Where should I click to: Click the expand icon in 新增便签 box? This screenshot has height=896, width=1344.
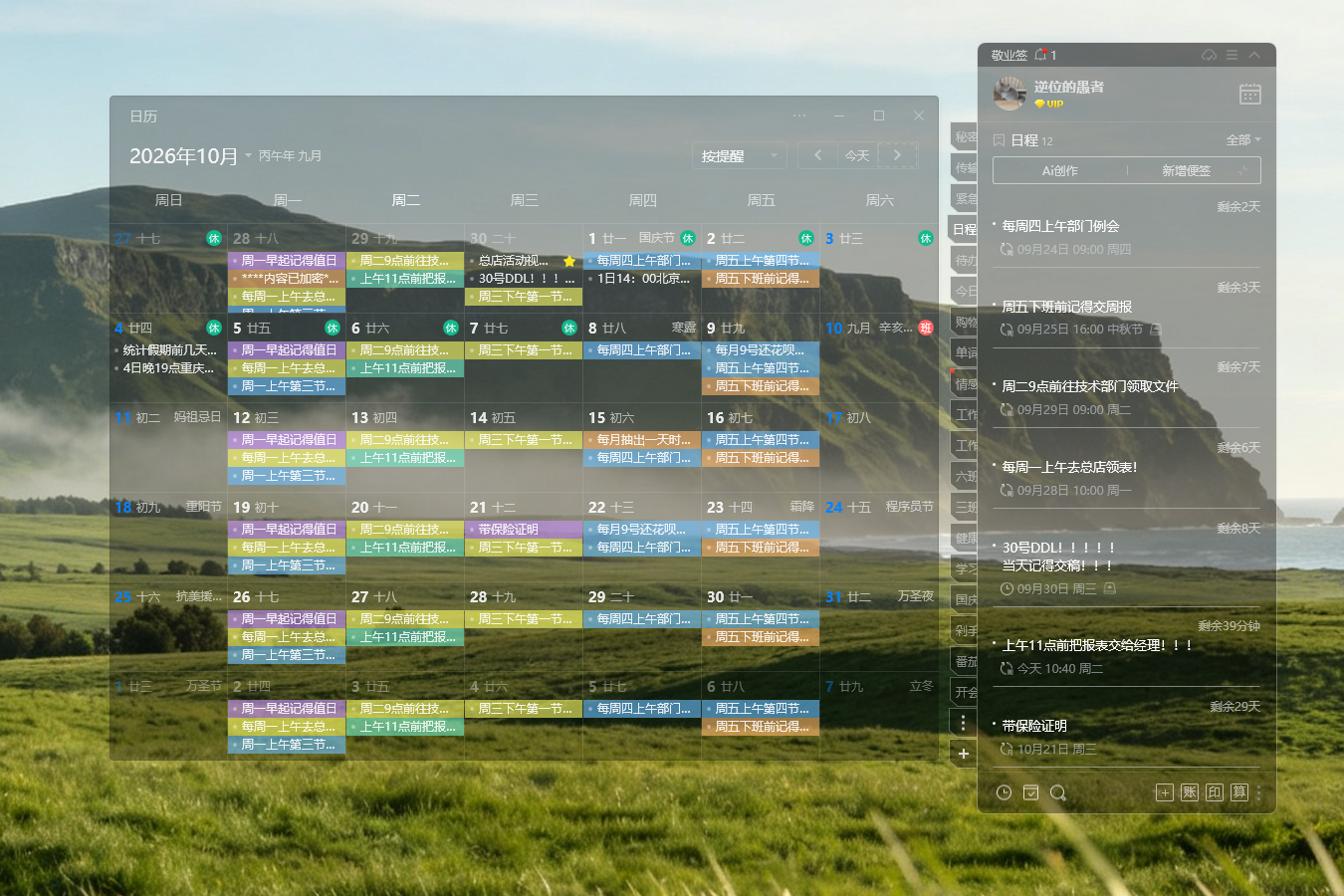pyautogui.click(x=1242, y=170)
